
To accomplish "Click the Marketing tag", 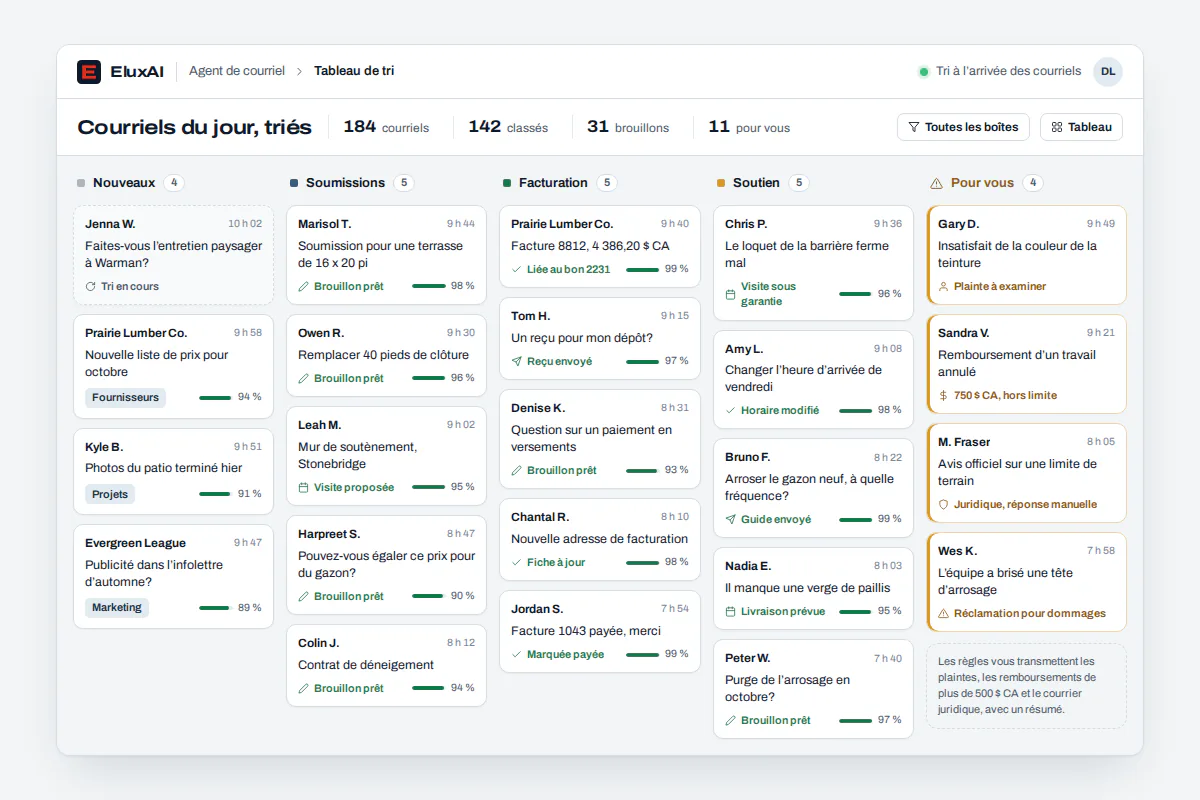I will [117, 607].
